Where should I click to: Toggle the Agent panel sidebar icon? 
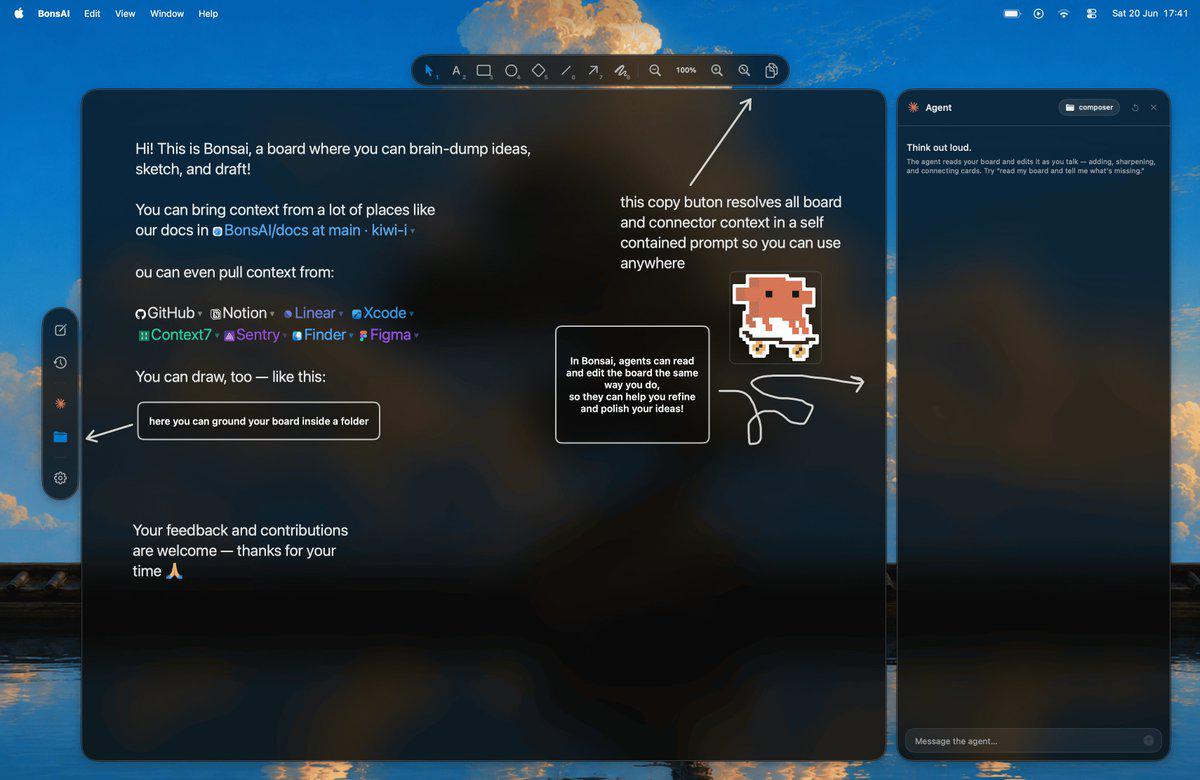pos(60,402)
